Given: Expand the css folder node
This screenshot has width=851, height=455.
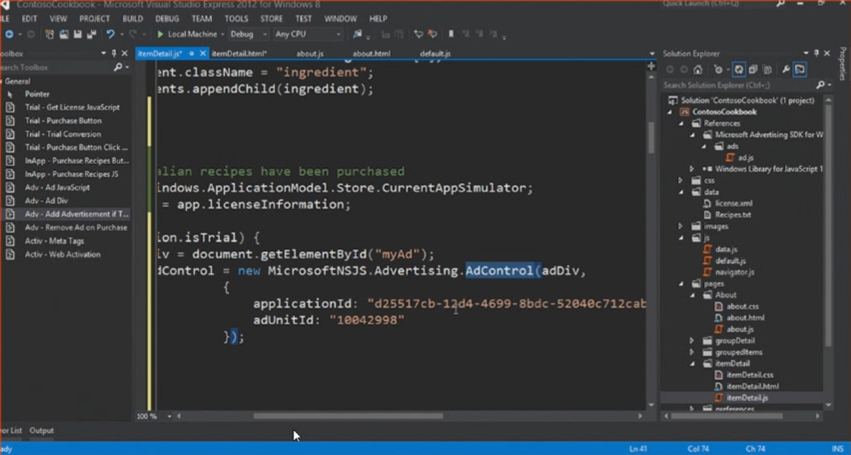Looking at the screenshot, I should coord(681,180).
